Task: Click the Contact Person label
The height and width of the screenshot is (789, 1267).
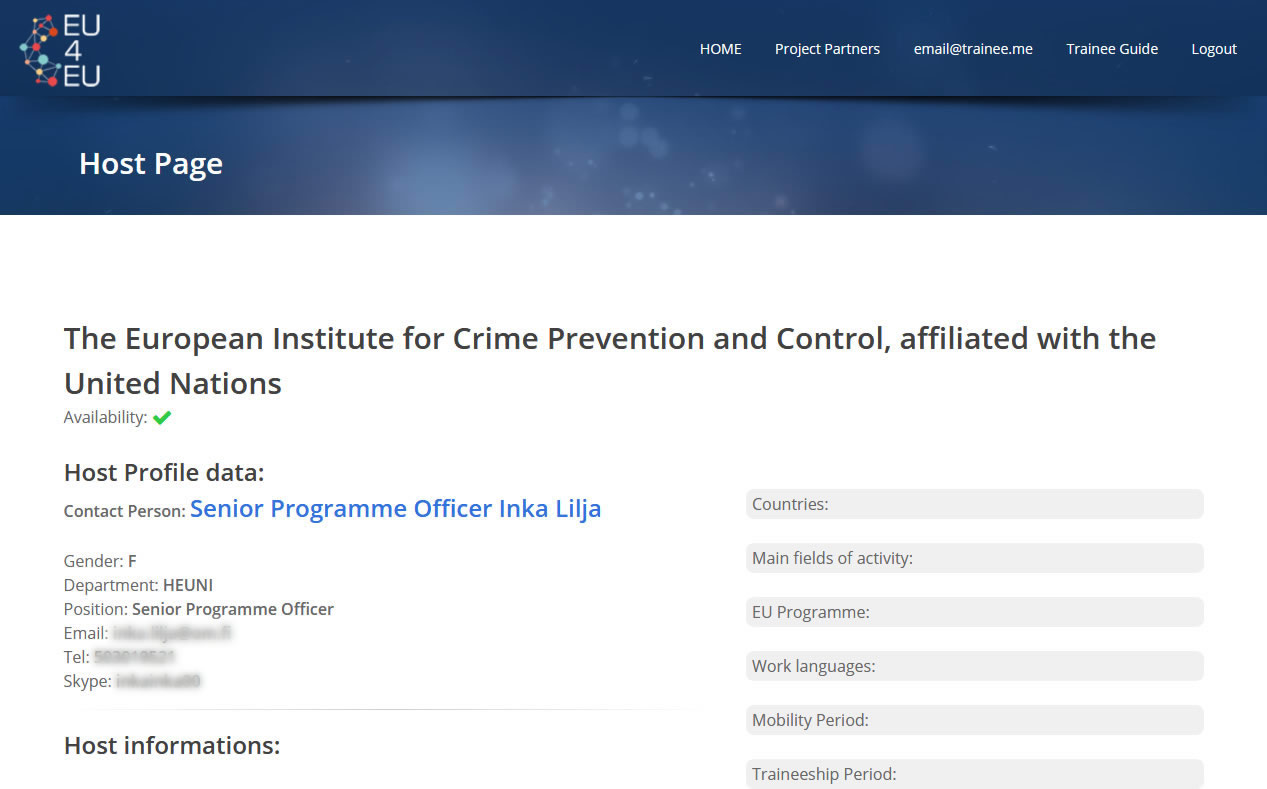Action: point(125,511)
